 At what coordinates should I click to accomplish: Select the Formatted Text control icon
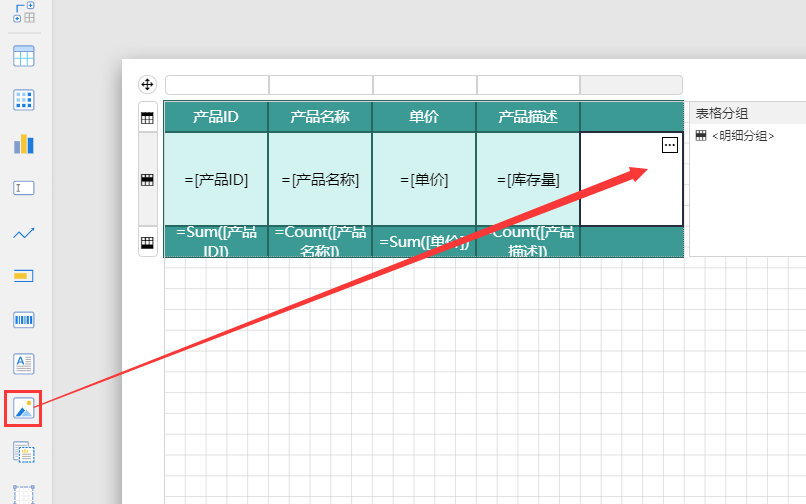[24, 364]
